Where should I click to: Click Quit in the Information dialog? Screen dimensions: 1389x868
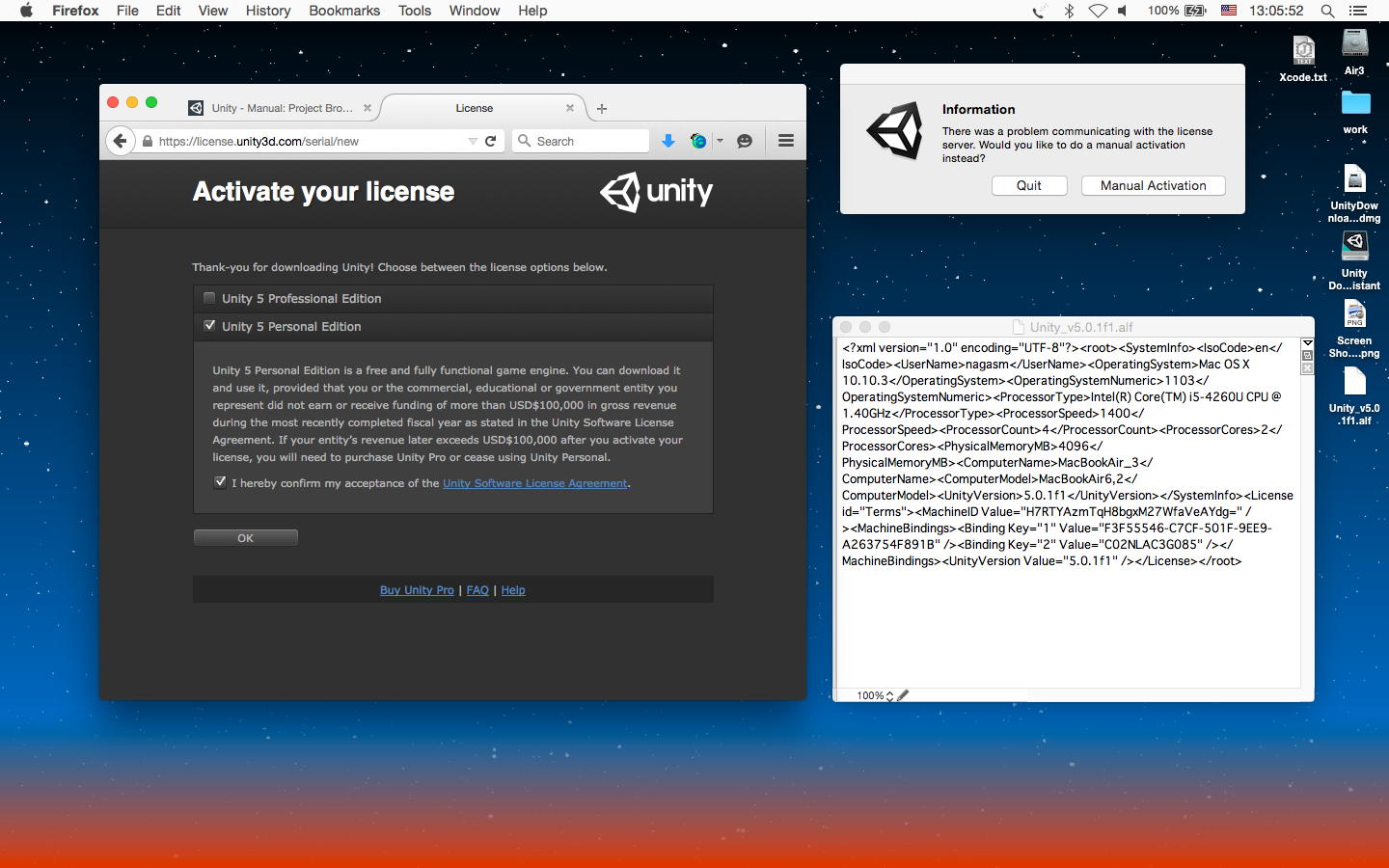click(1029, 185)
